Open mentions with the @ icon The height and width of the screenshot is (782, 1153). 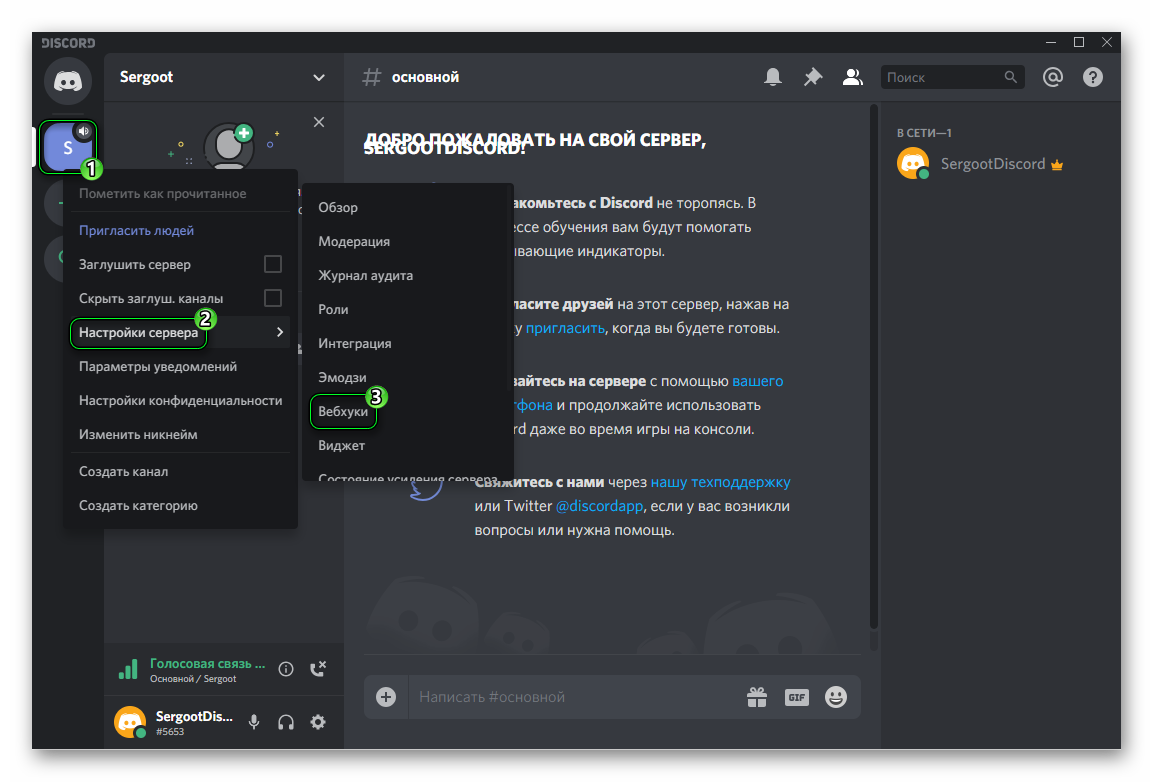[1053, 77]
